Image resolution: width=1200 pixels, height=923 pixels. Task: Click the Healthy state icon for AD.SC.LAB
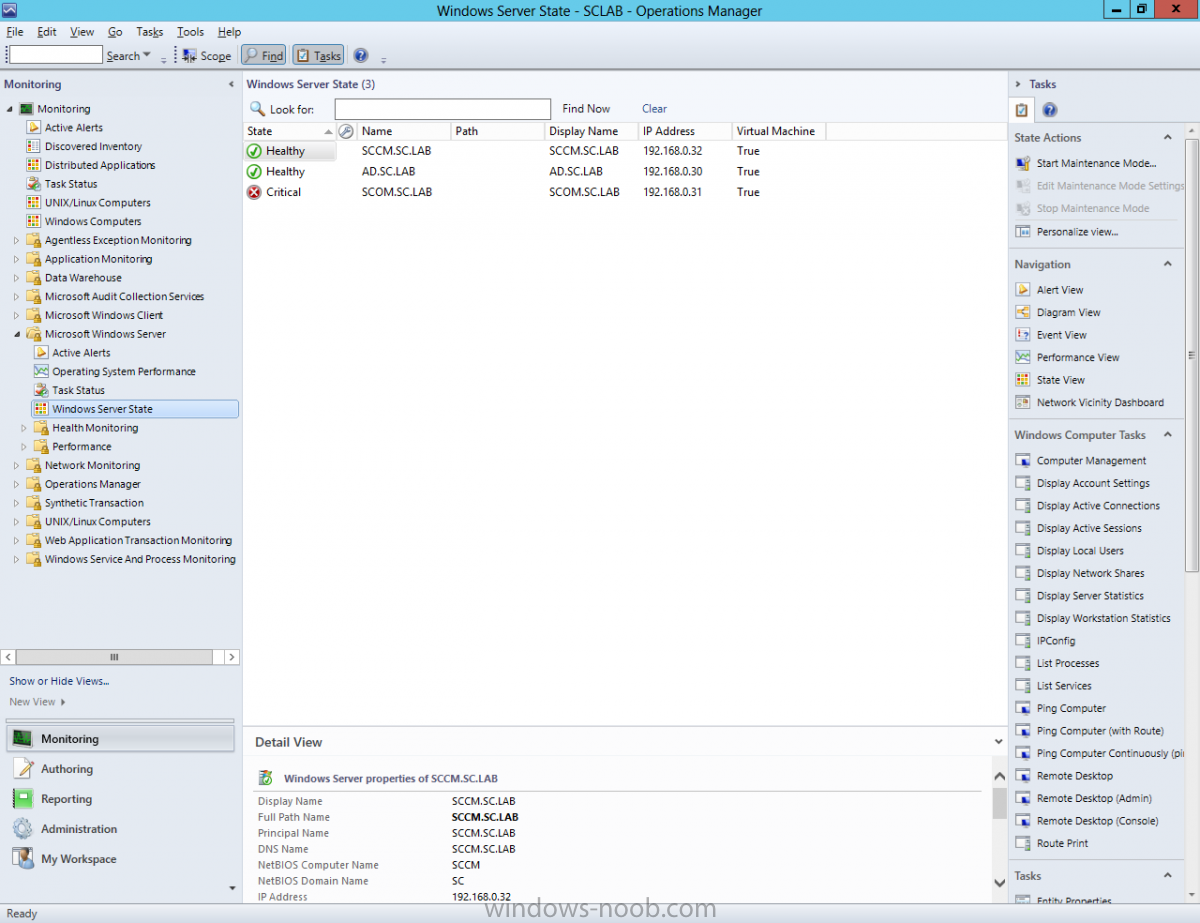tap(254, 172)
